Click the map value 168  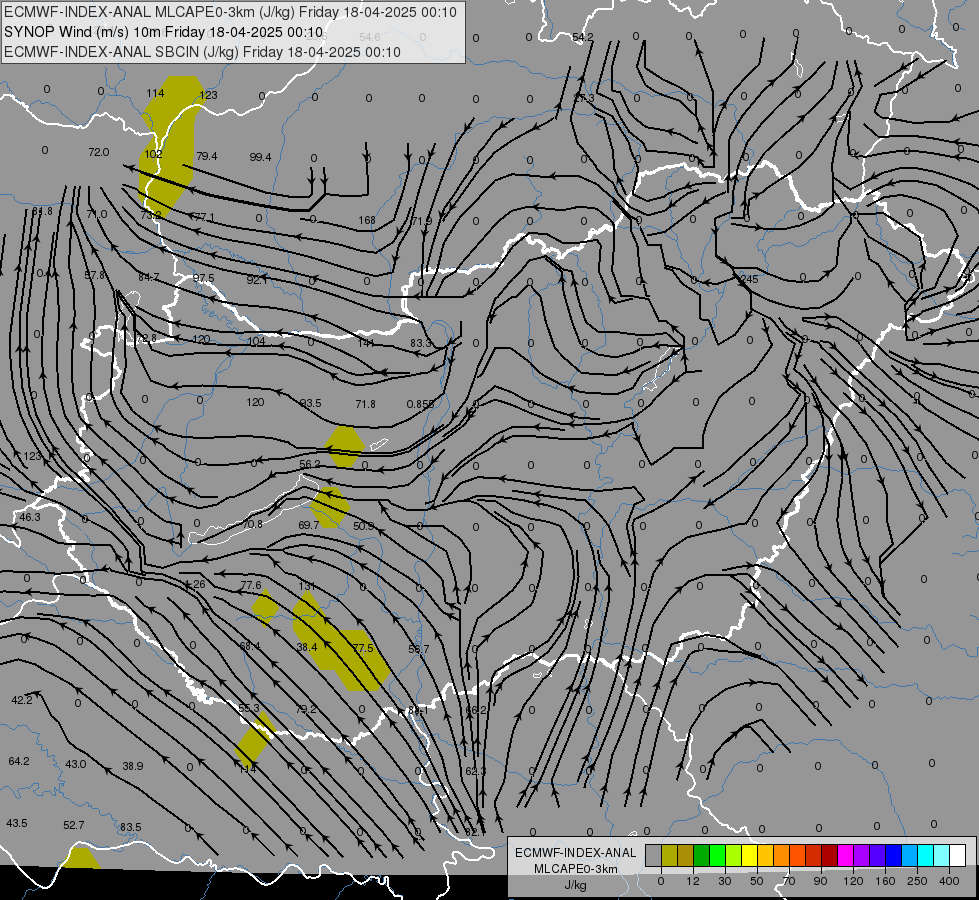tap(367, 220)
